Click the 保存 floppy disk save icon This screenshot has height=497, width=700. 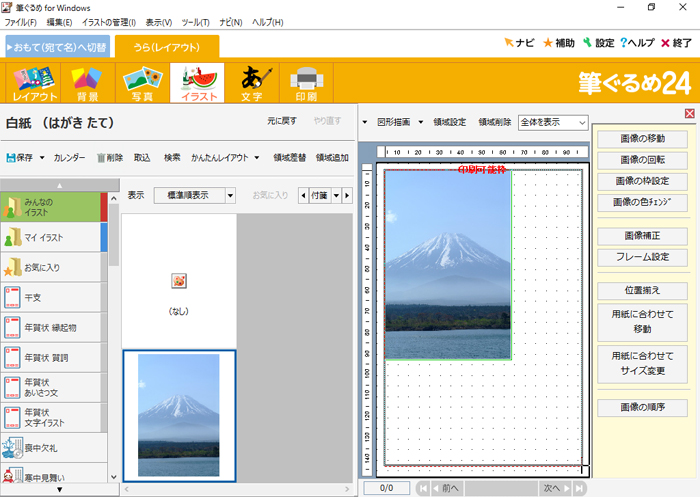13,158
